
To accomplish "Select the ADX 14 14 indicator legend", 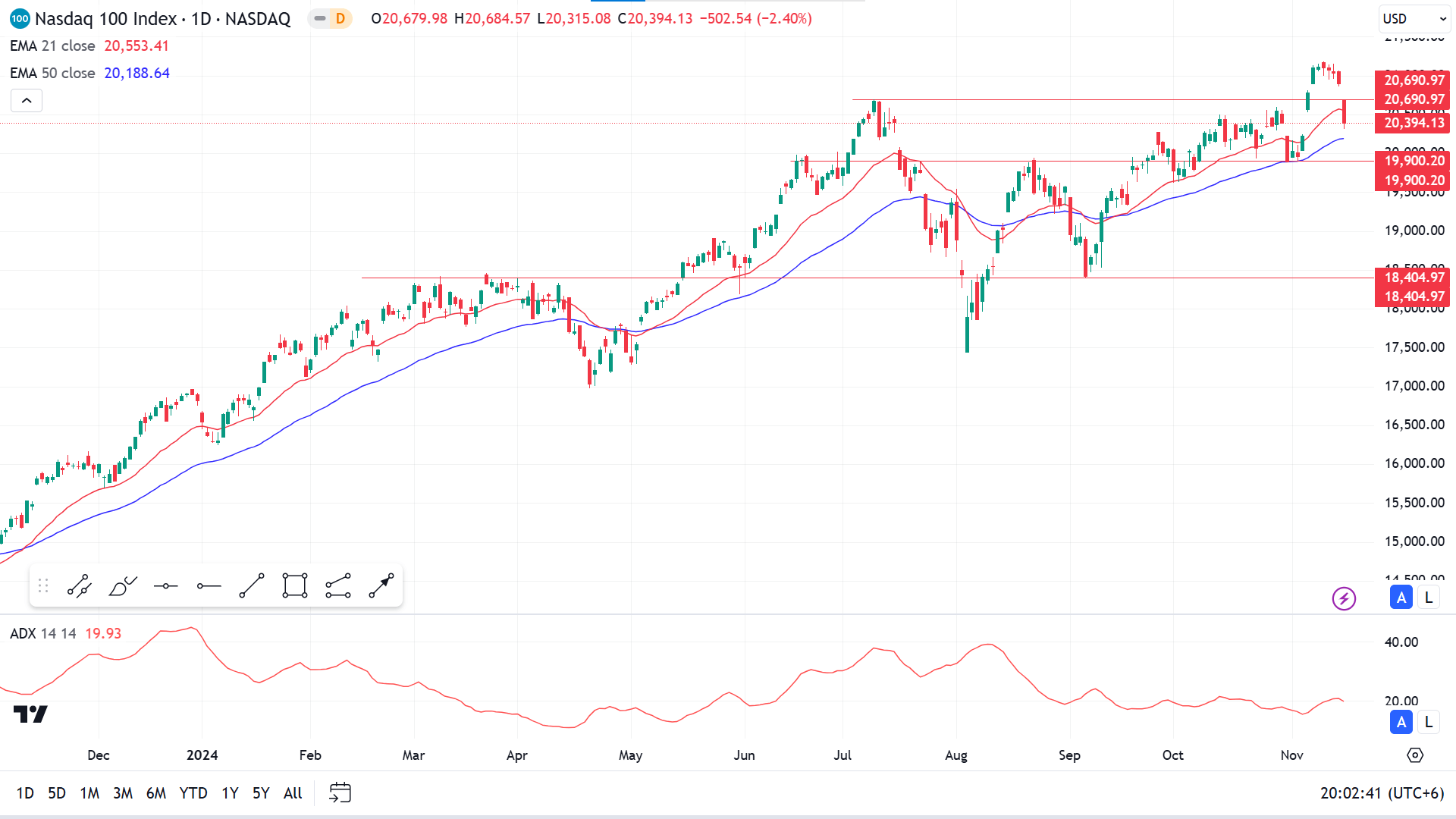I will (42, 633).
